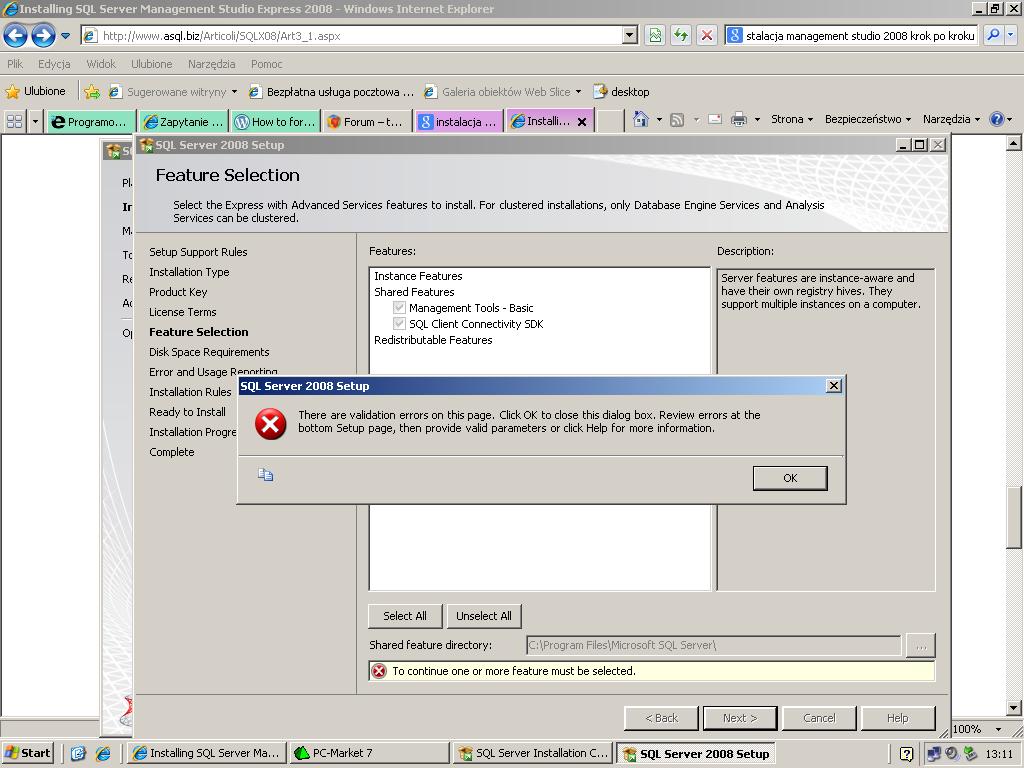Click the Help button in Setup
Image resolution: width=1024 pixels, height=768 pixels.
coord(898,718)
